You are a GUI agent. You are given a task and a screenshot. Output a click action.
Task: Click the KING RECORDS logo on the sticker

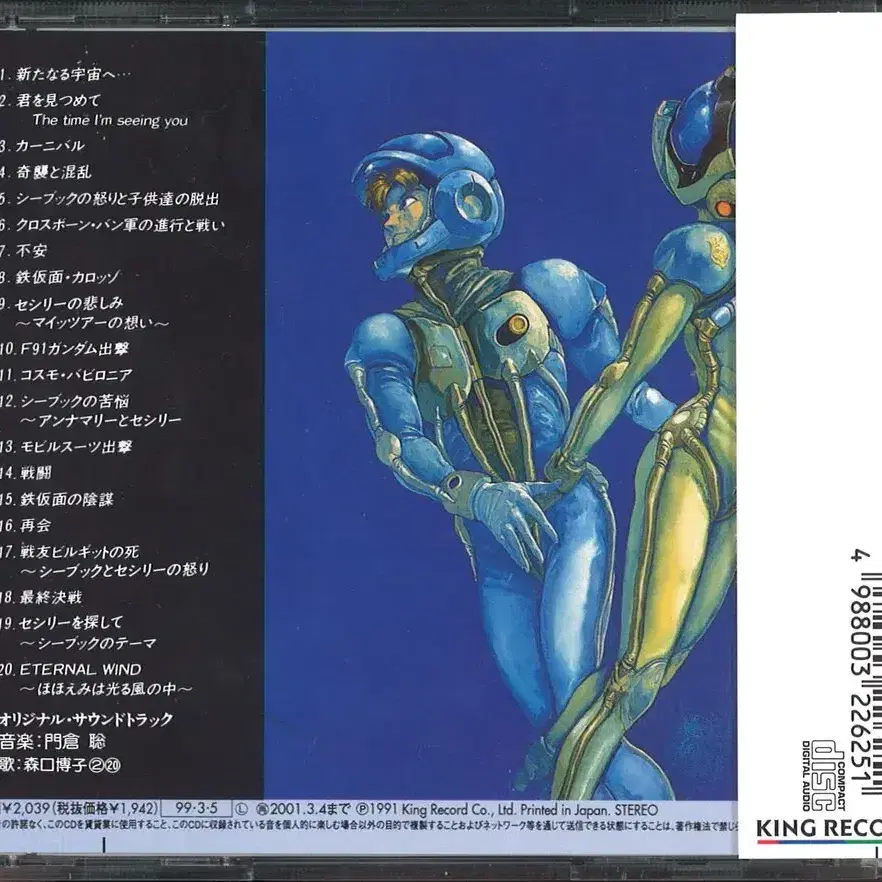[819, 829]
